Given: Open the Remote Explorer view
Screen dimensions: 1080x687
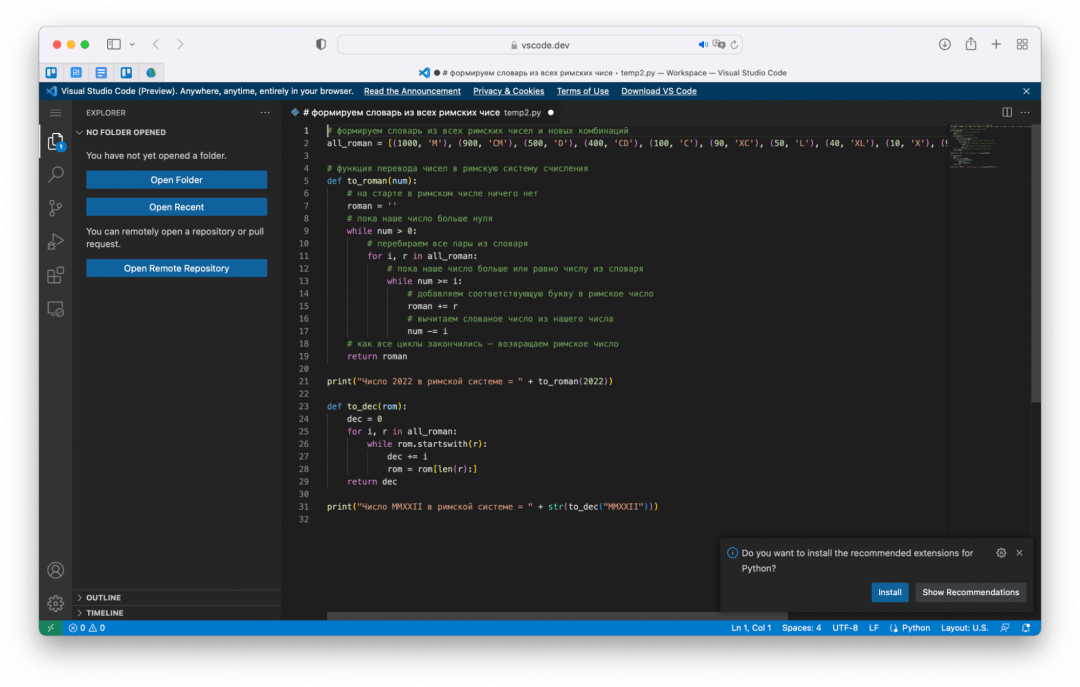Looking at the screenshot, I should [56, 309].
